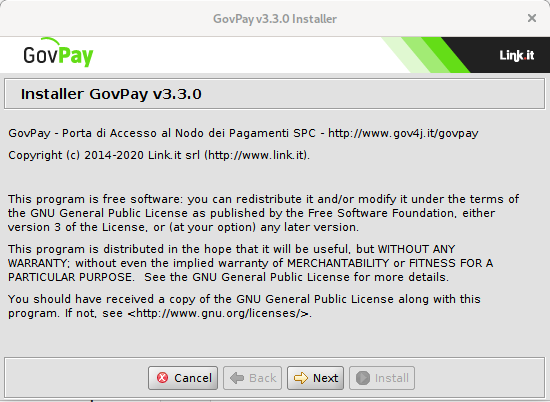Click the http://www.gov4j.it/govpay URL text
Screen dimensions: 550x402
[403, 133]
